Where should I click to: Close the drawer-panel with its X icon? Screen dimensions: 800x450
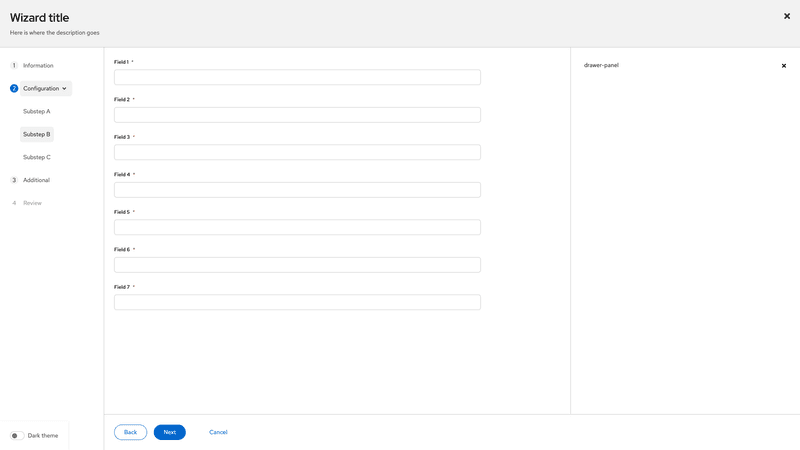coord(783,66)
